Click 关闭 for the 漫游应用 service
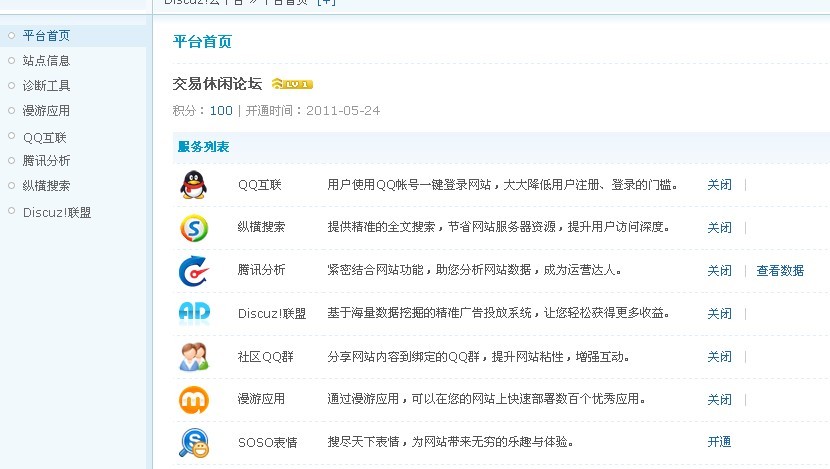 (719, 400)
